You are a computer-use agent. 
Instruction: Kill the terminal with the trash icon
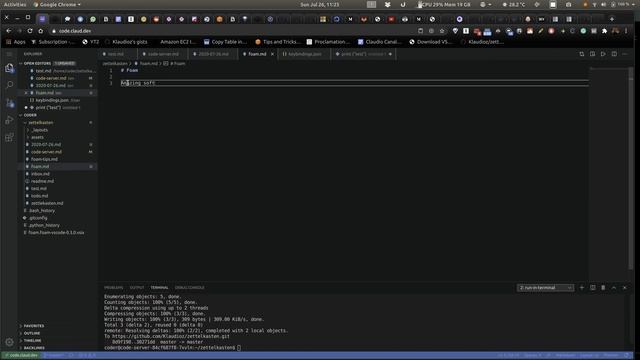603,288
